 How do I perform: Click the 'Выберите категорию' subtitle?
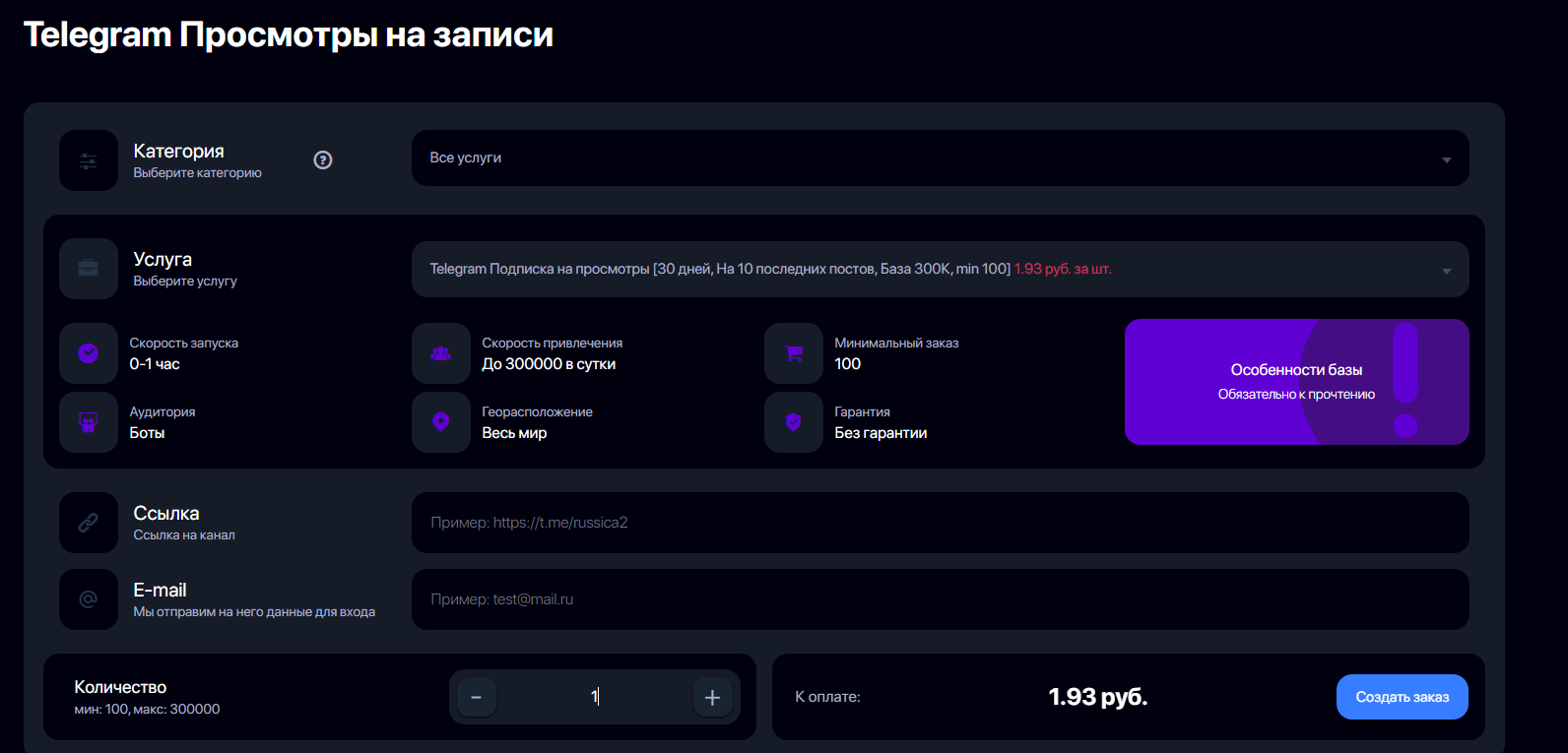[197, 173]
